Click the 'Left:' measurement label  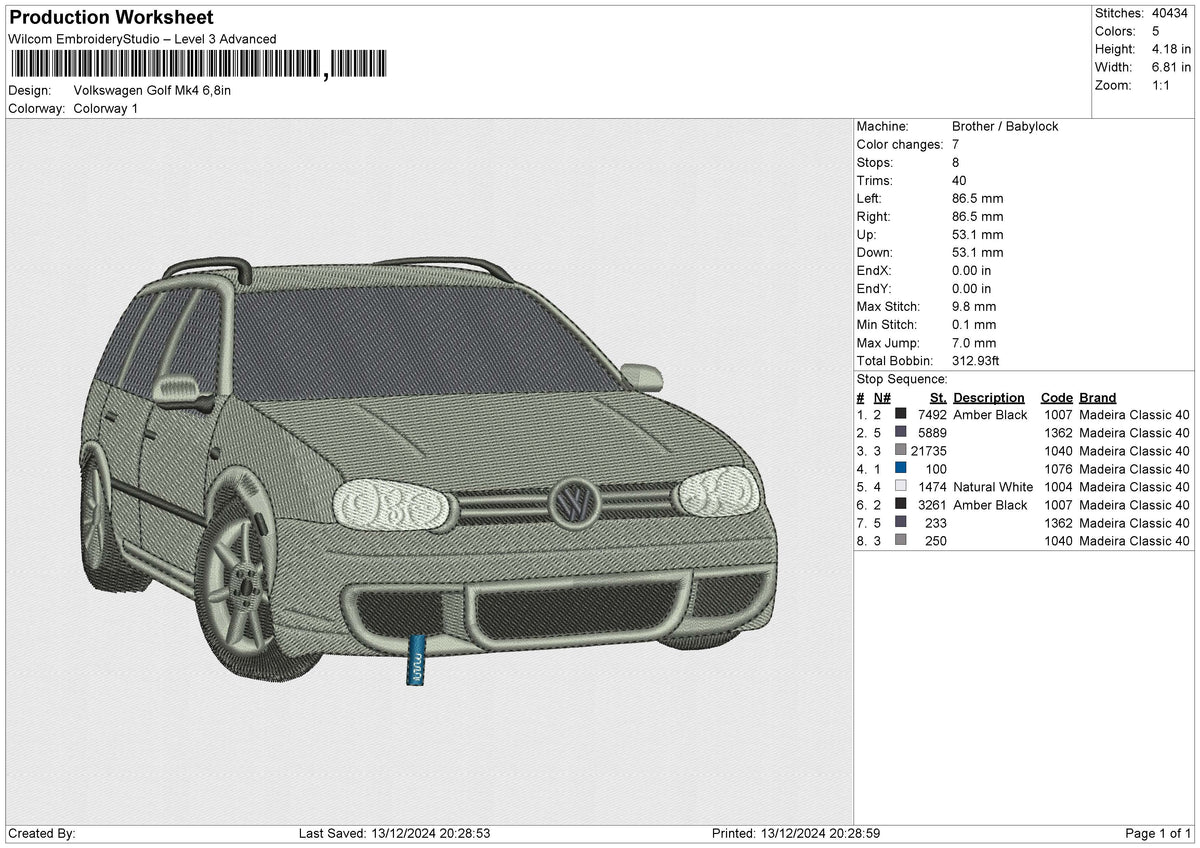871,198
